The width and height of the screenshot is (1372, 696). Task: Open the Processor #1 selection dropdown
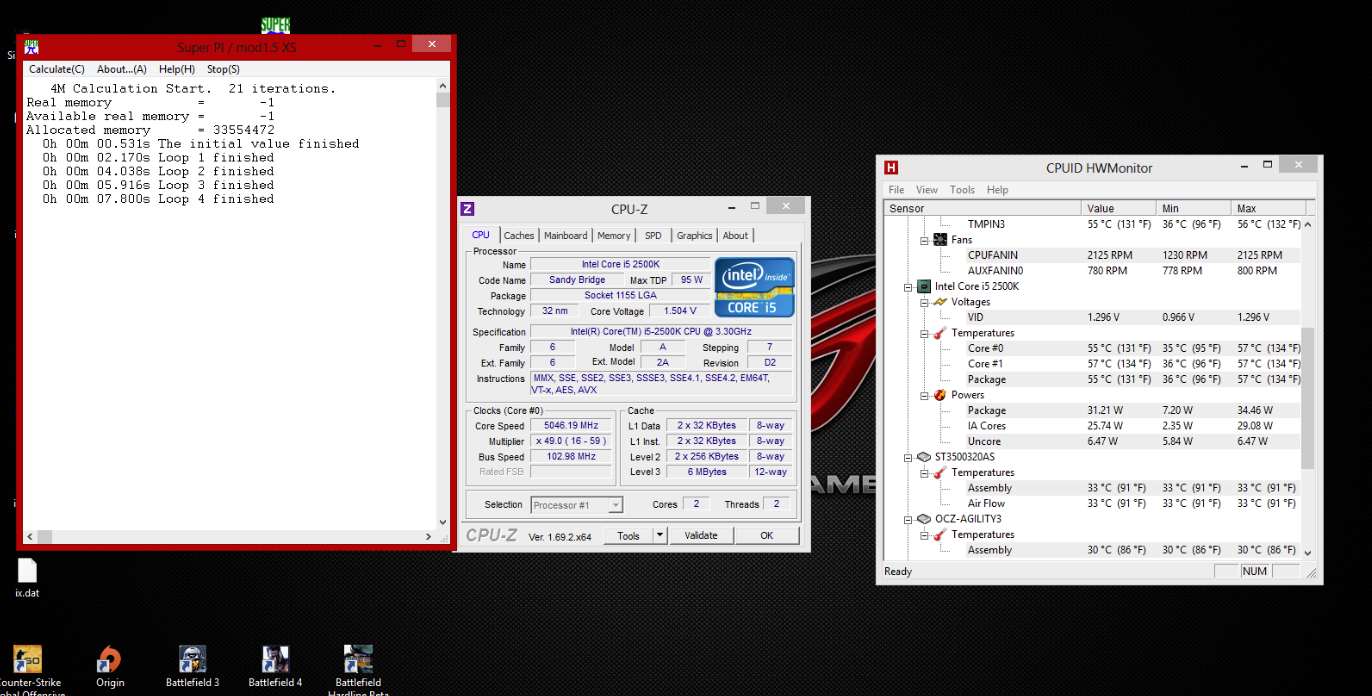coord(577,505)
